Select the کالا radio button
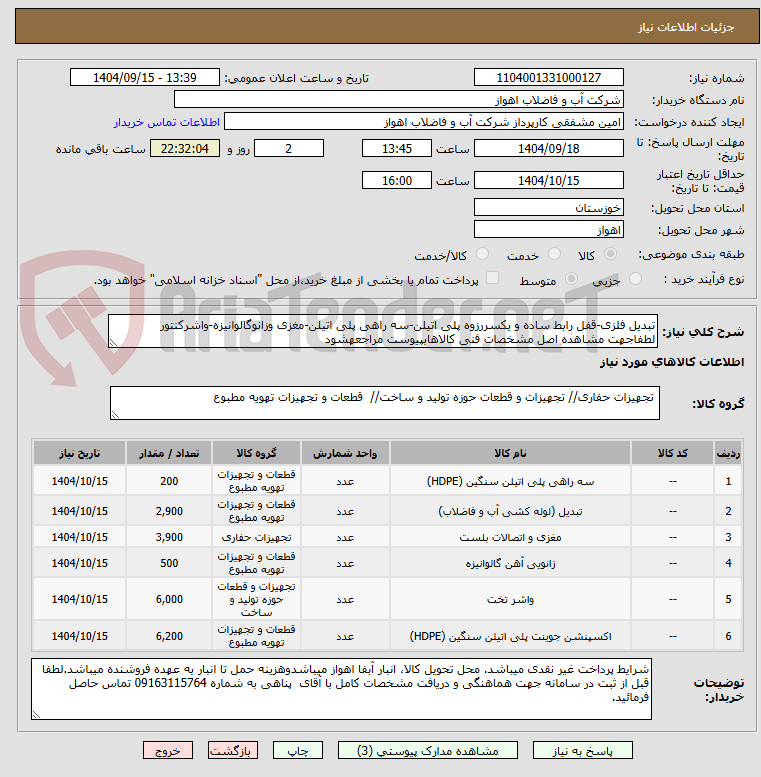The width and height of the screenshot is (761, 777). 610,254
